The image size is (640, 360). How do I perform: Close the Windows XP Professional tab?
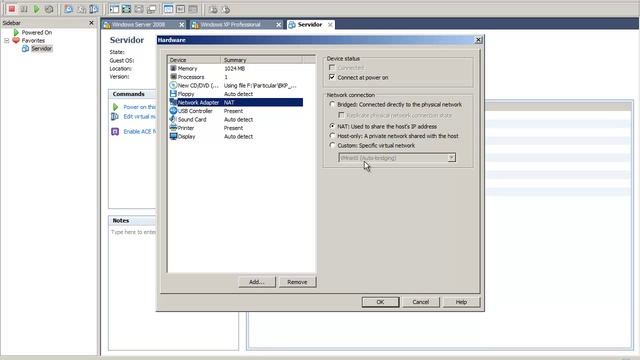(x=279, y=25)
